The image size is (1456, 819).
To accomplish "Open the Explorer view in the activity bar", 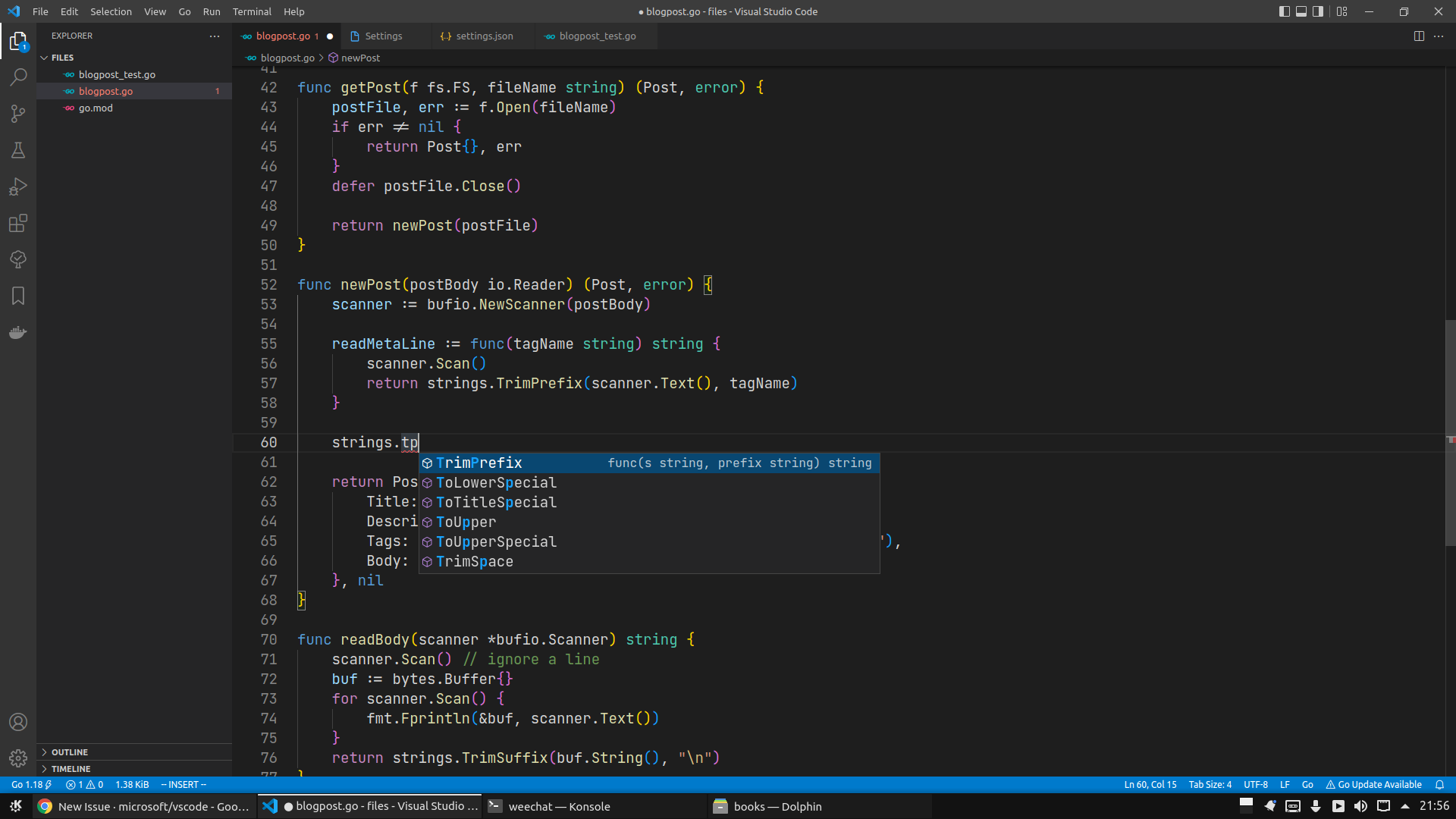I will point(18,41).
